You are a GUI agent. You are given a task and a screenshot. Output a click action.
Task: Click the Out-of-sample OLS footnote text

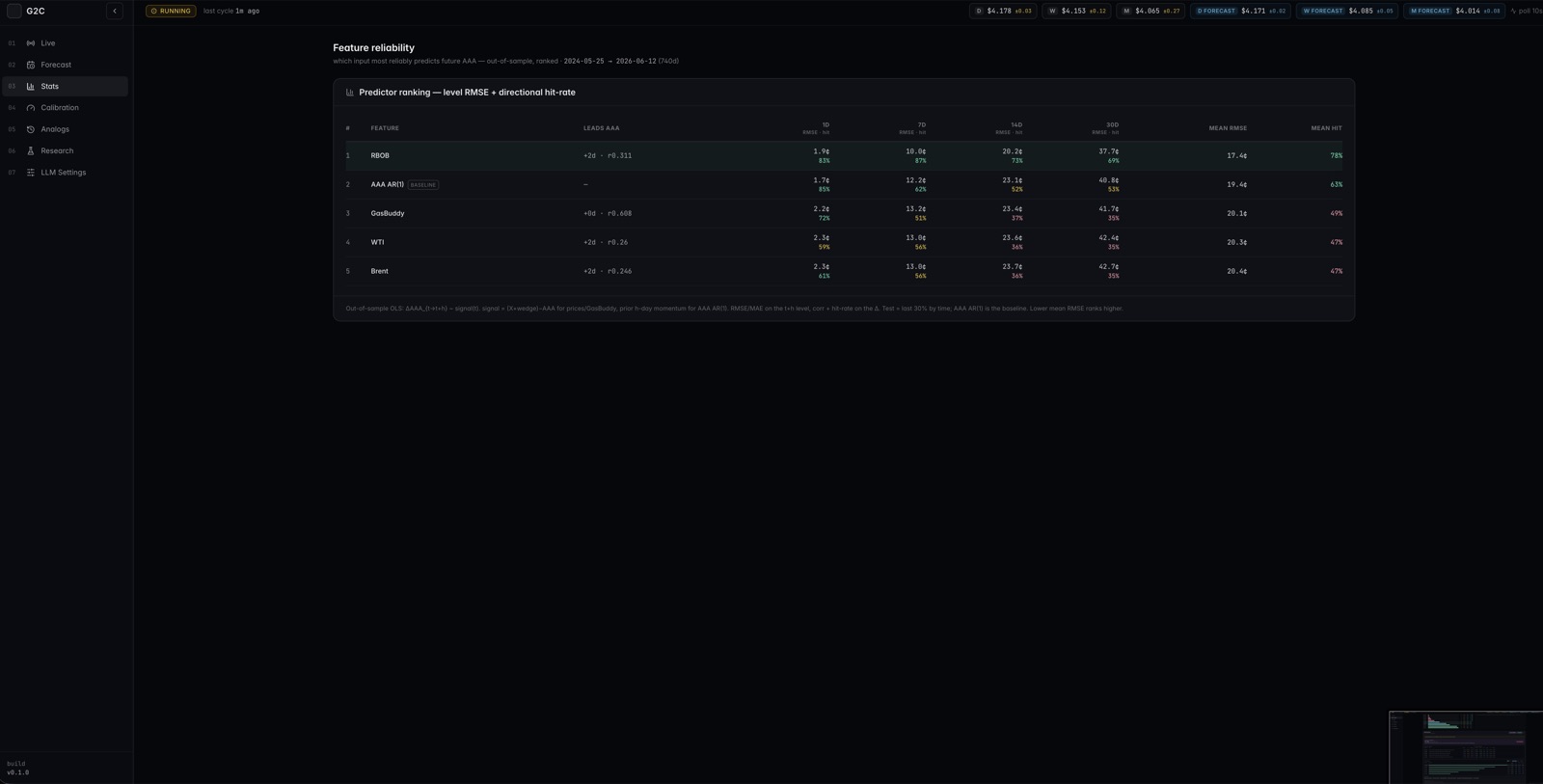pyautogui.click(x=734, y=309)
